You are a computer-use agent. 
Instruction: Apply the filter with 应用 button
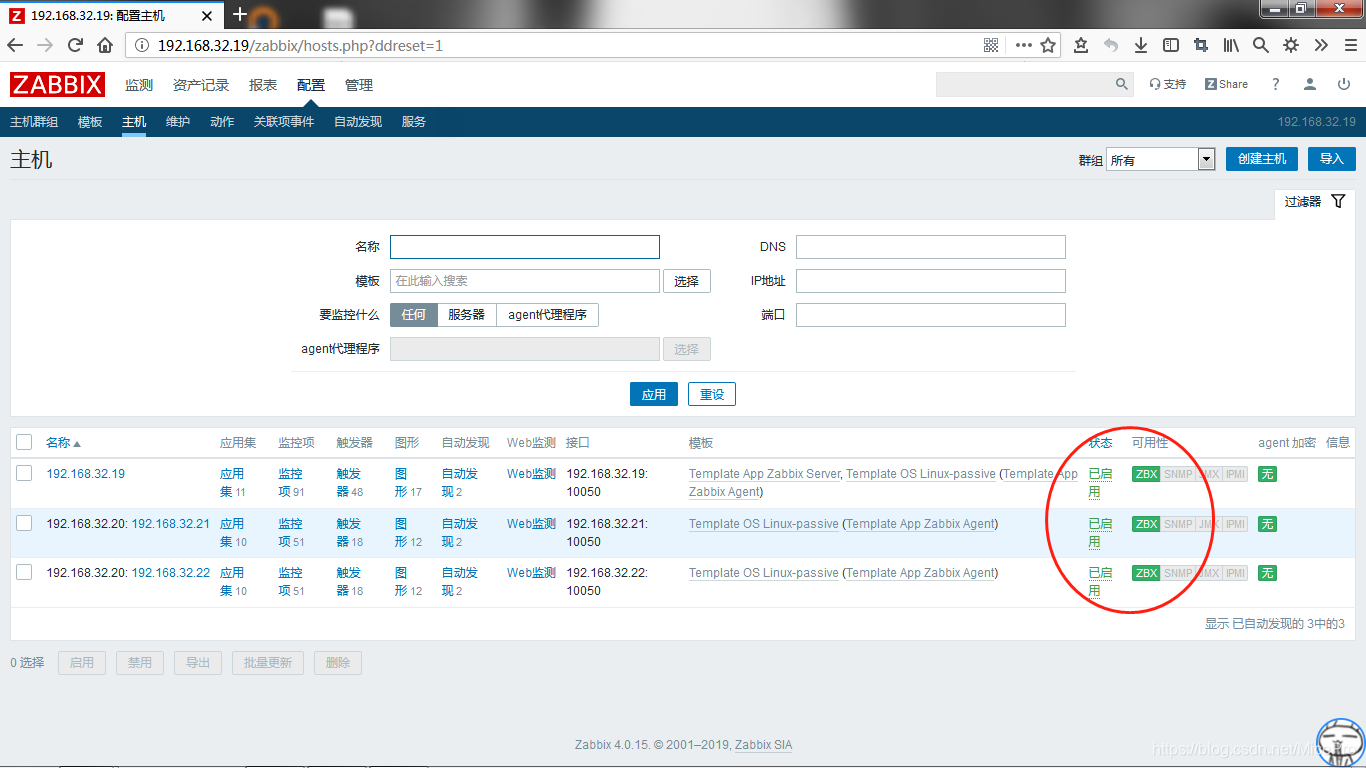pos(654,394)
